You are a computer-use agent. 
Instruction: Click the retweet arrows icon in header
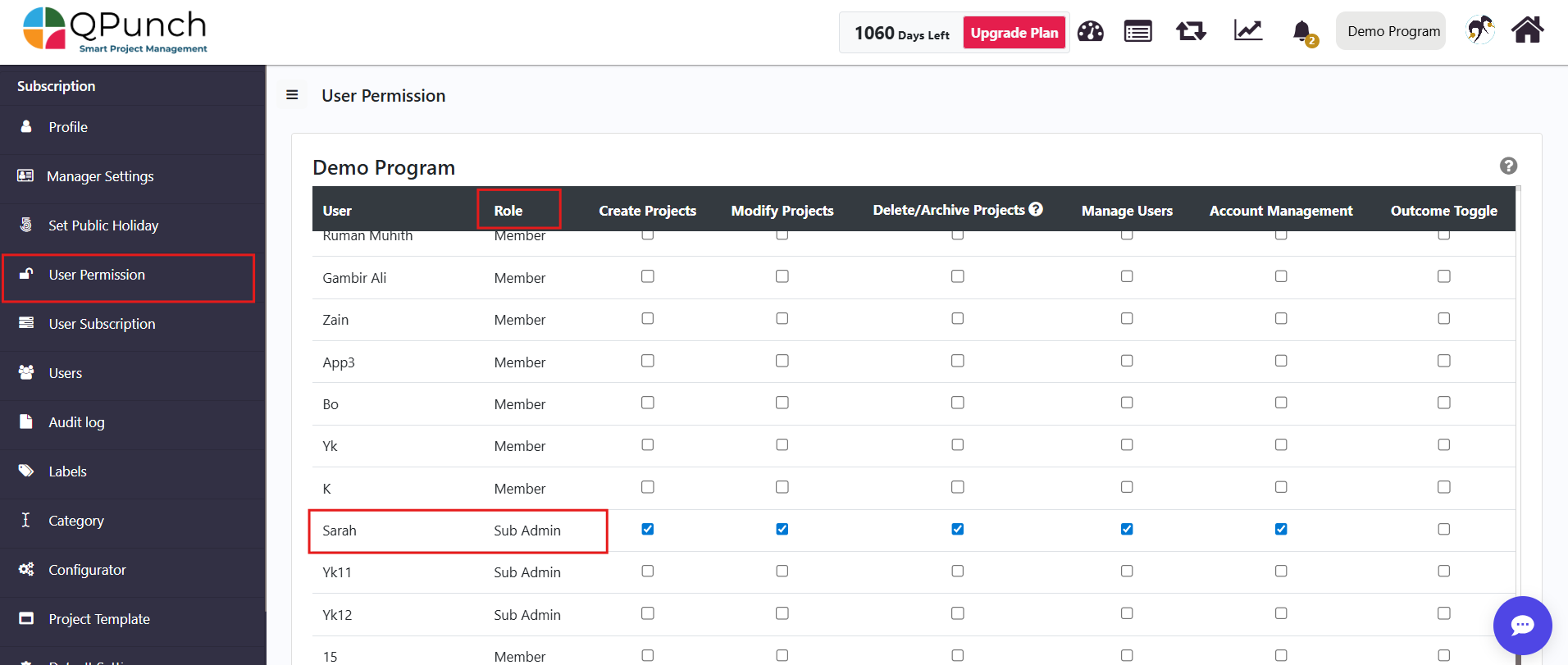(x=1191, y=32)
